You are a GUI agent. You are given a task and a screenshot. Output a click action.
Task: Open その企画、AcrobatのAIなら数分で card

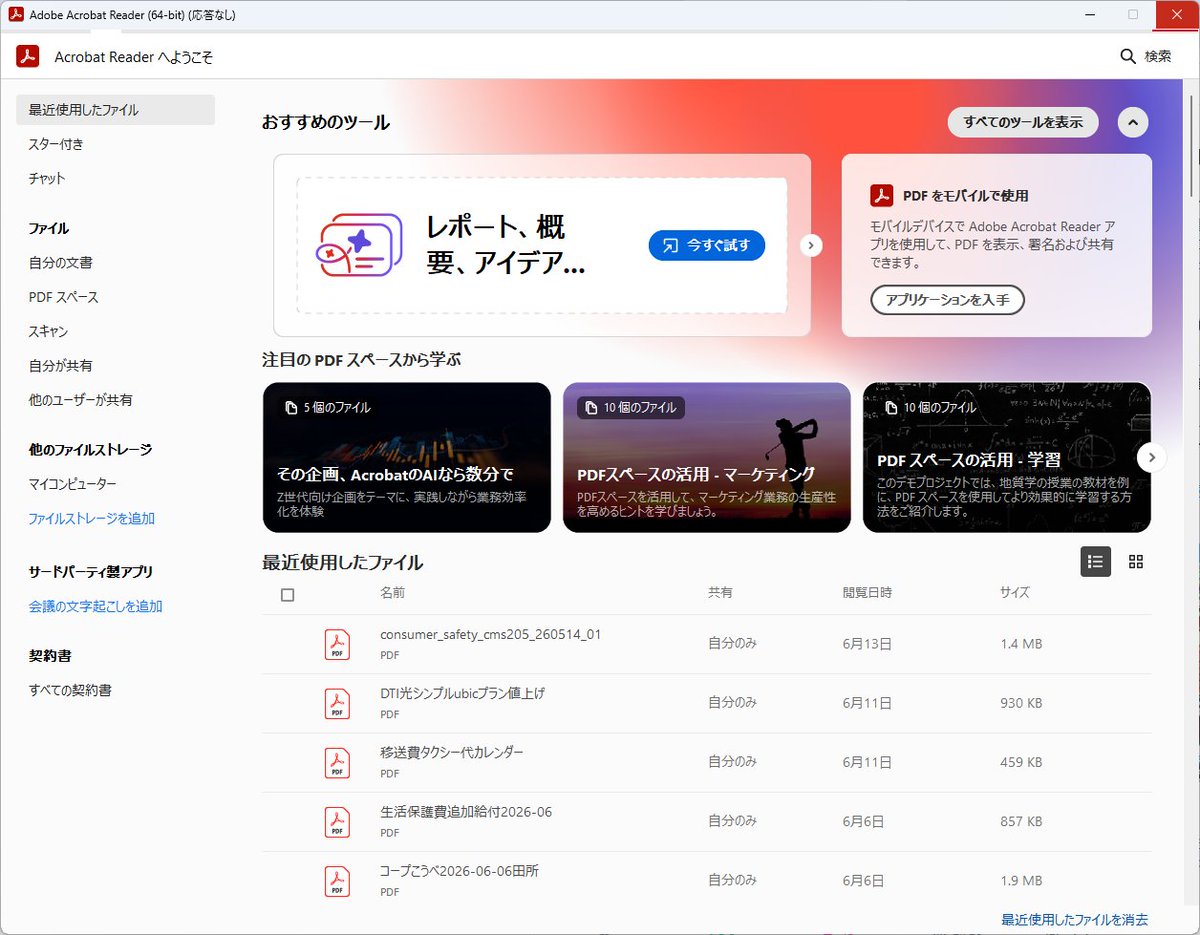pyautogui.click(x=407, y=457)
